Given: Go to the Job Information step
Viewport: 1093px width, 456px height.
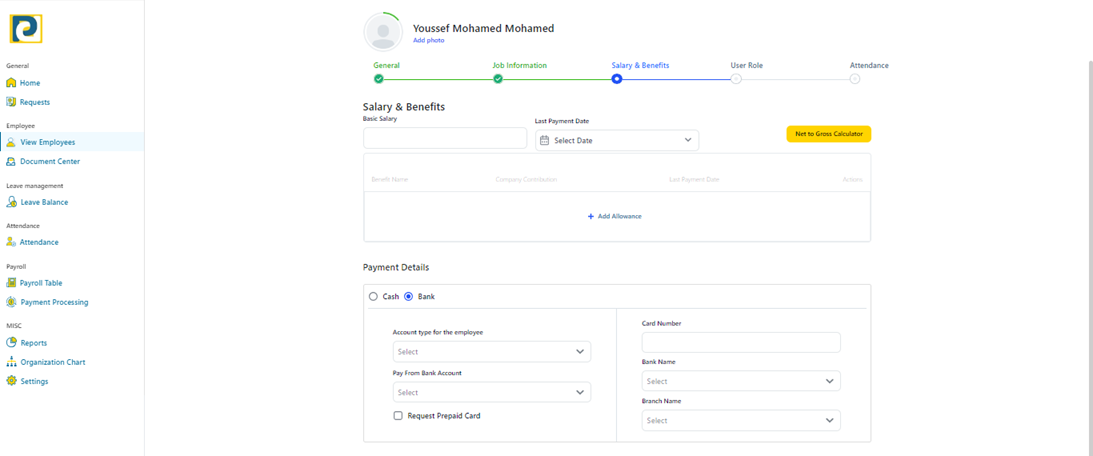Looking at the screenshot, I should [498, 79].
